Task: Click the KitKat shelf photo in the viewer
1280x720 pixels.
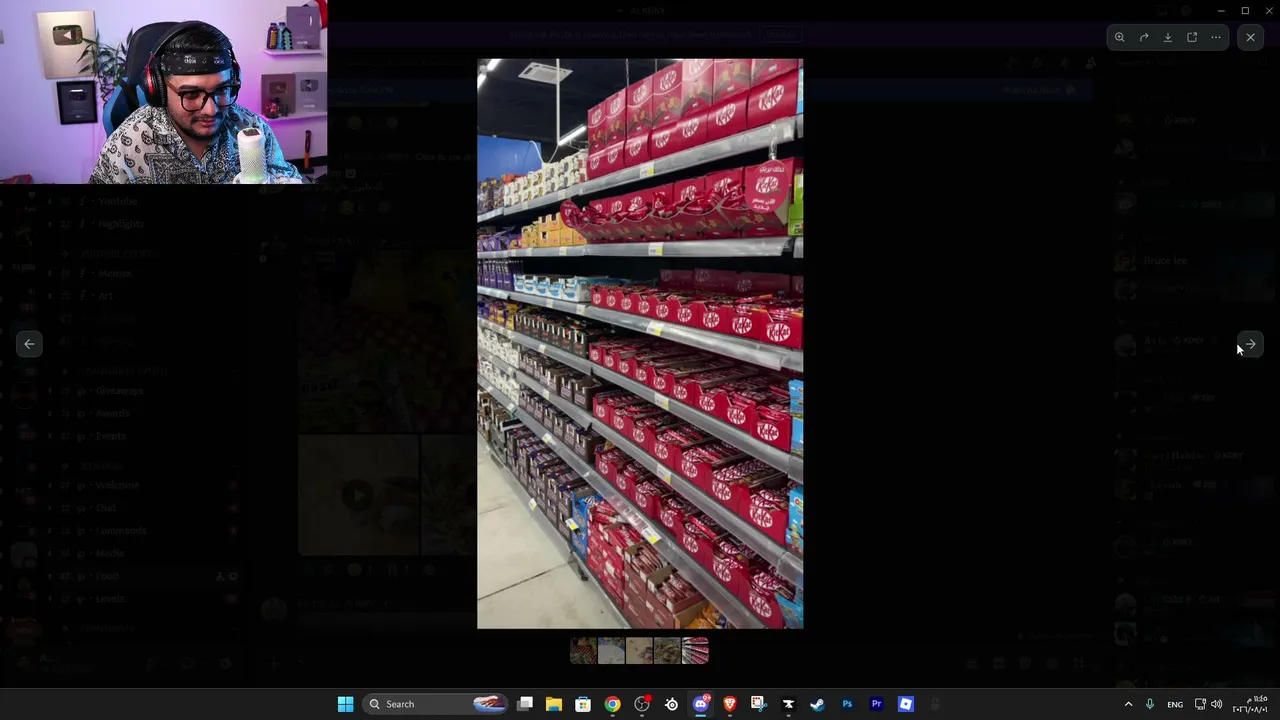Action: pyautogui.click(x=640, y=343)
